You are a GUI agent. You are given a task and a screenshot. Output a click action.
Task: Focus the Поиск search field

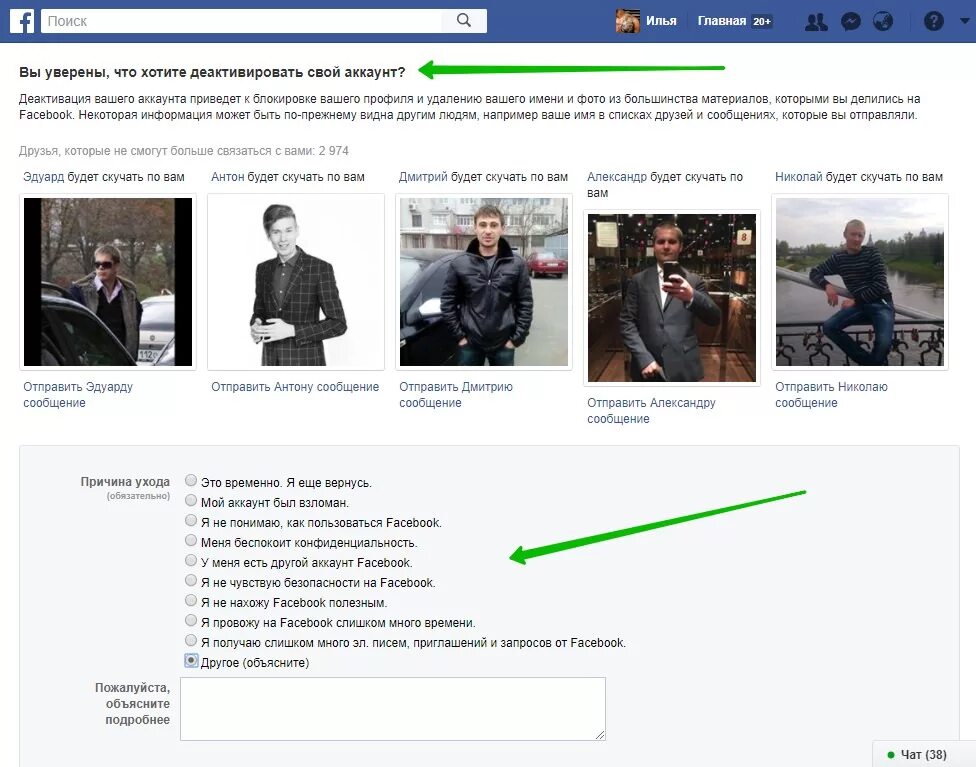(x=242, y=21)
